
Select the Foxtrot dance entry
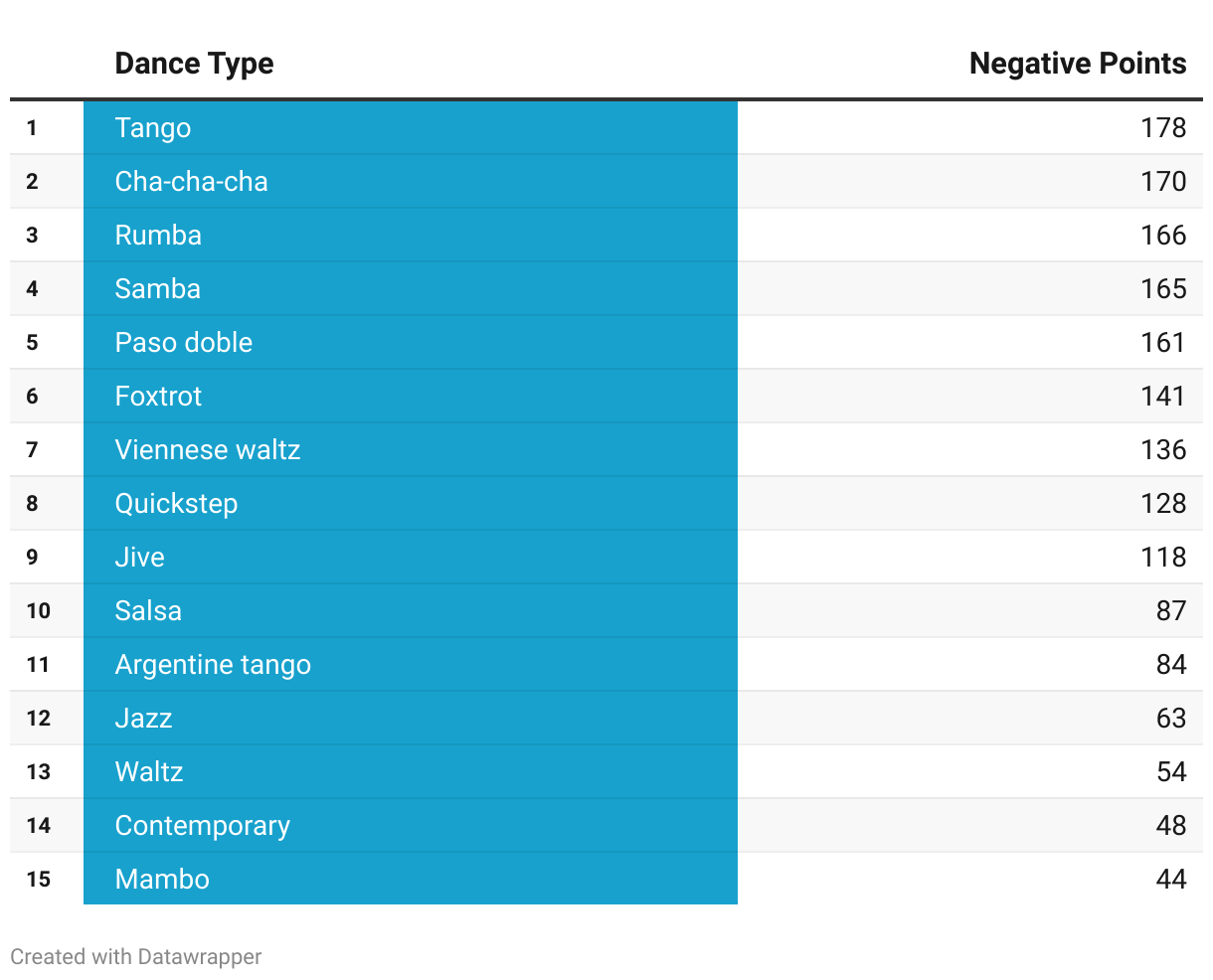(158, 397)
